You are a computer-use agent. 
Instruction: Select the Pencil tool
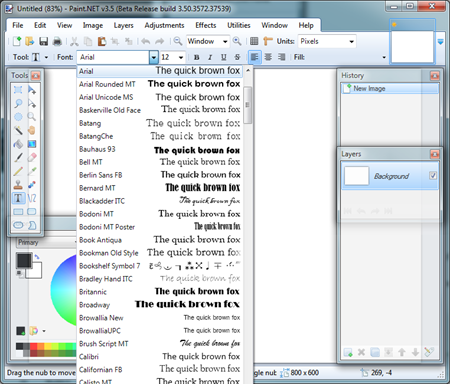click(x=18, y=171)
